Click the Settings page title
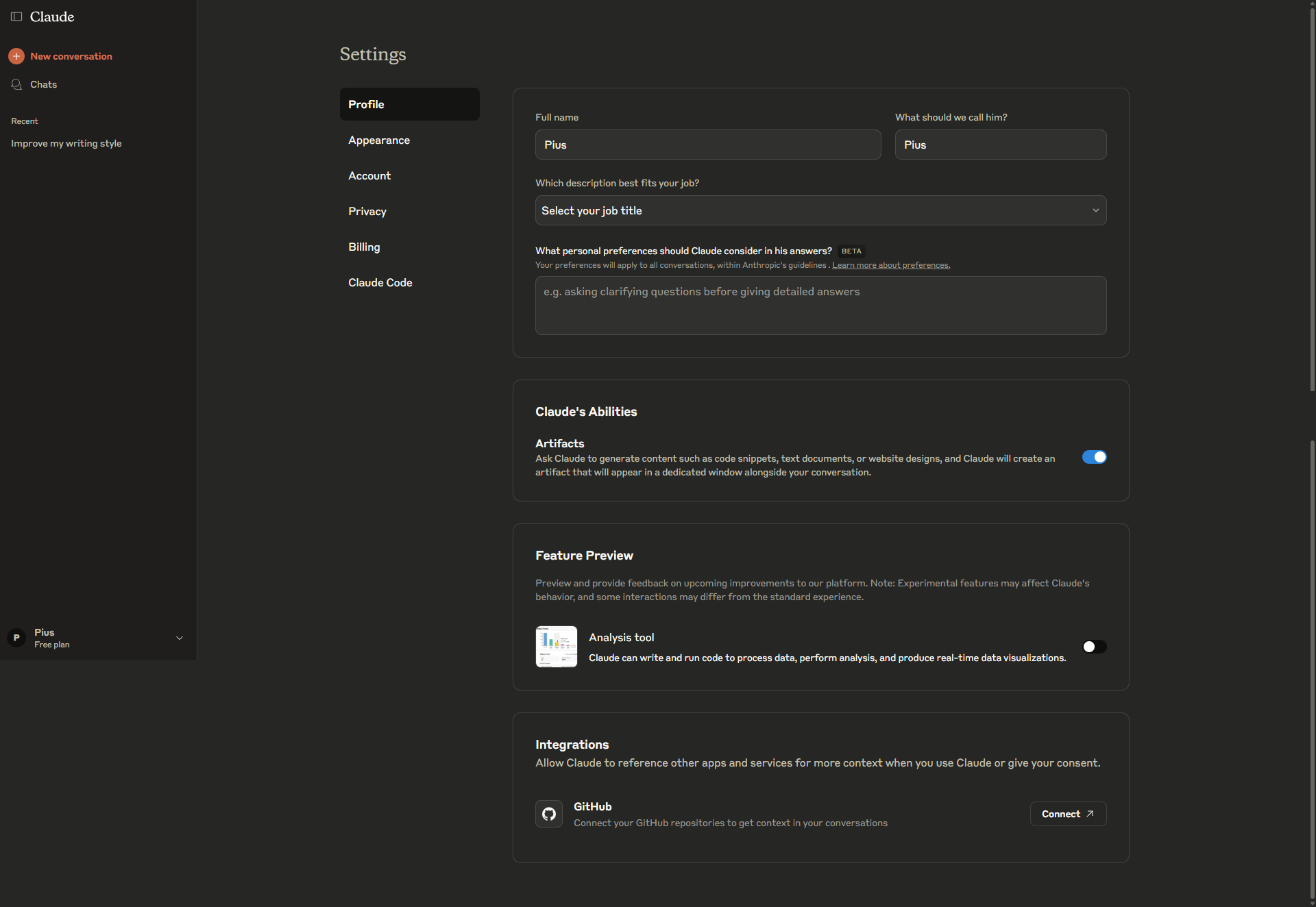The image size is (1316, 907). 373,54
